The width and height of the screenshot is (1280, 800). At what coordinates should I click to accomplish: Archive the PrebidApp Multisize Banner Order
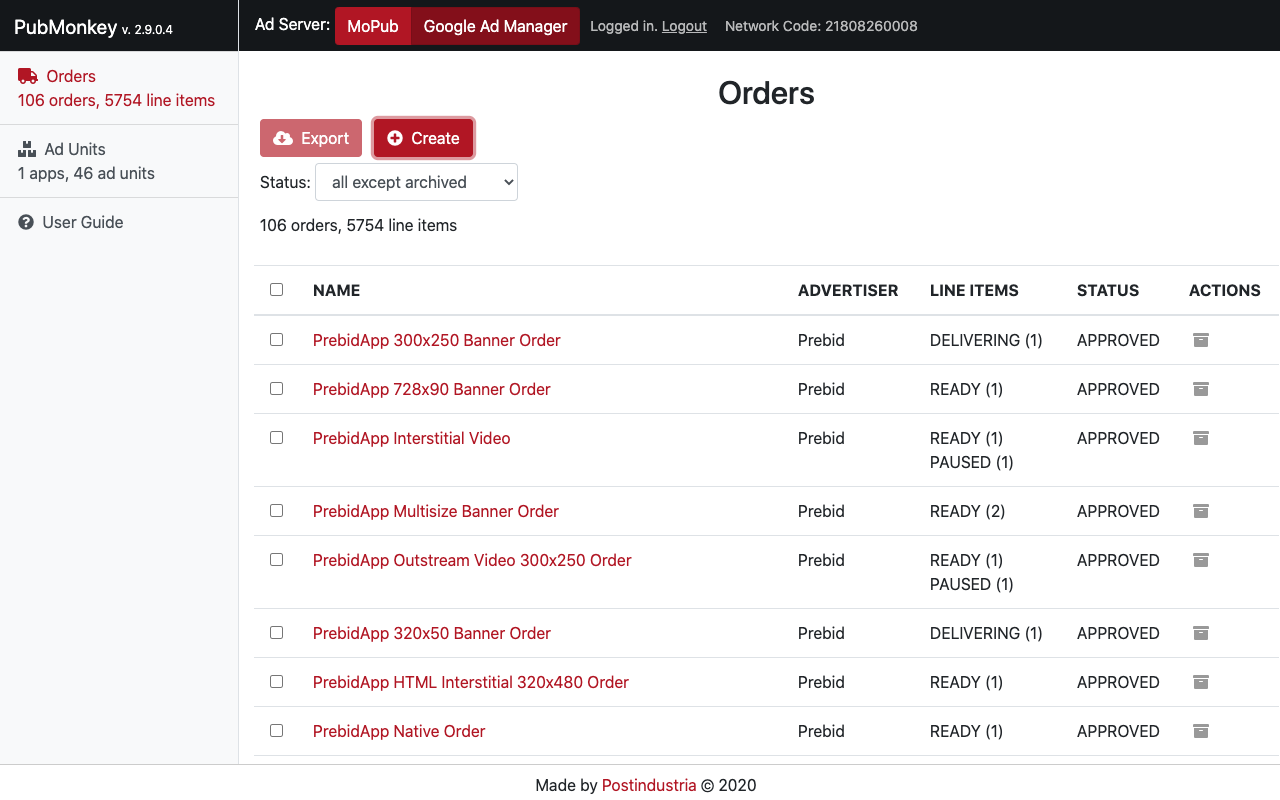pos(1201,511)
